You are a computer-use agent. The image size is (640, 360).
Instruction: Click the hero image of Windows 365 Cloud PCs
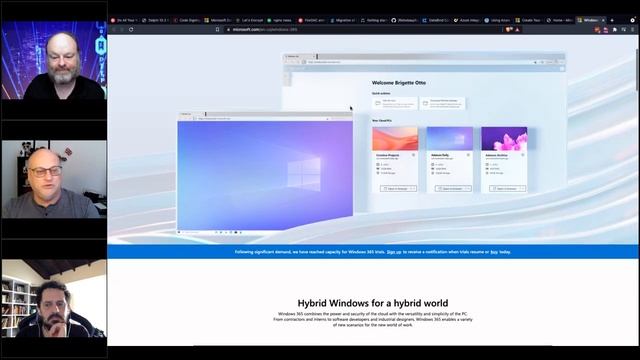coord(372,140)
